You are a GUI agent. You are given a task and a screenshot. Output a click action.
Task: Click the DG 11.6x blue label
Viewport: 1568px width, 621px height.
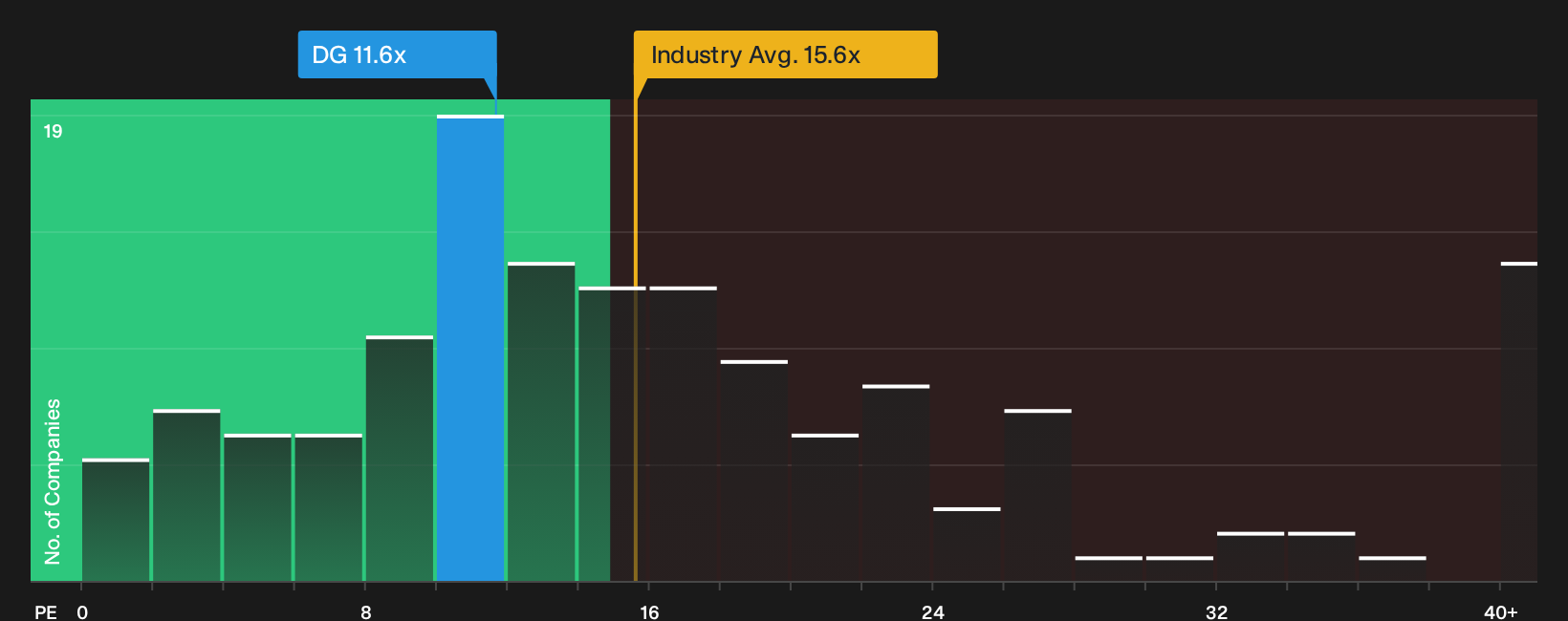[397, 54]
